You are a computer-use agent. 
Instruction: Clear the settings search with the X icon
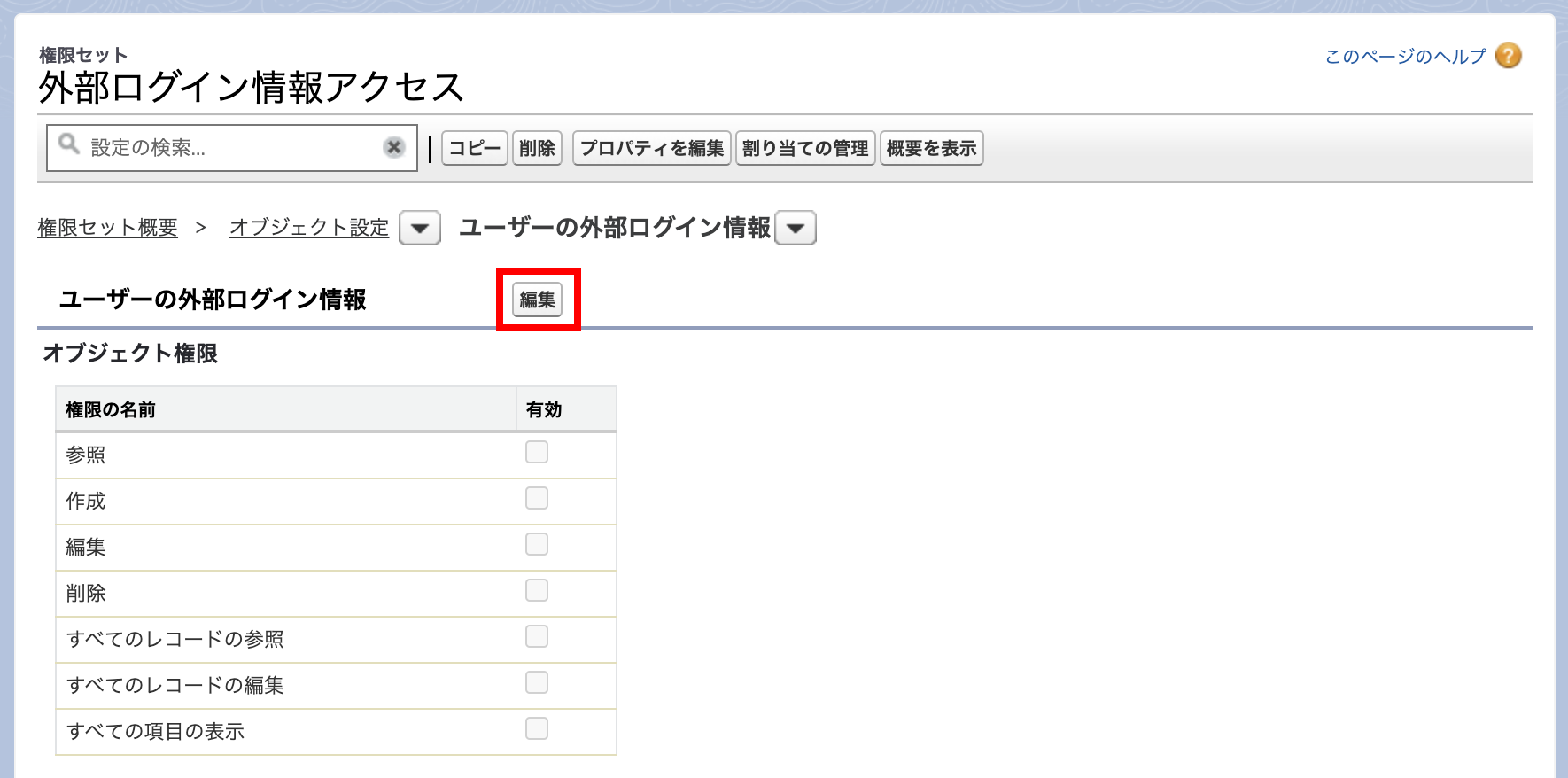click(x=394, y=147)
